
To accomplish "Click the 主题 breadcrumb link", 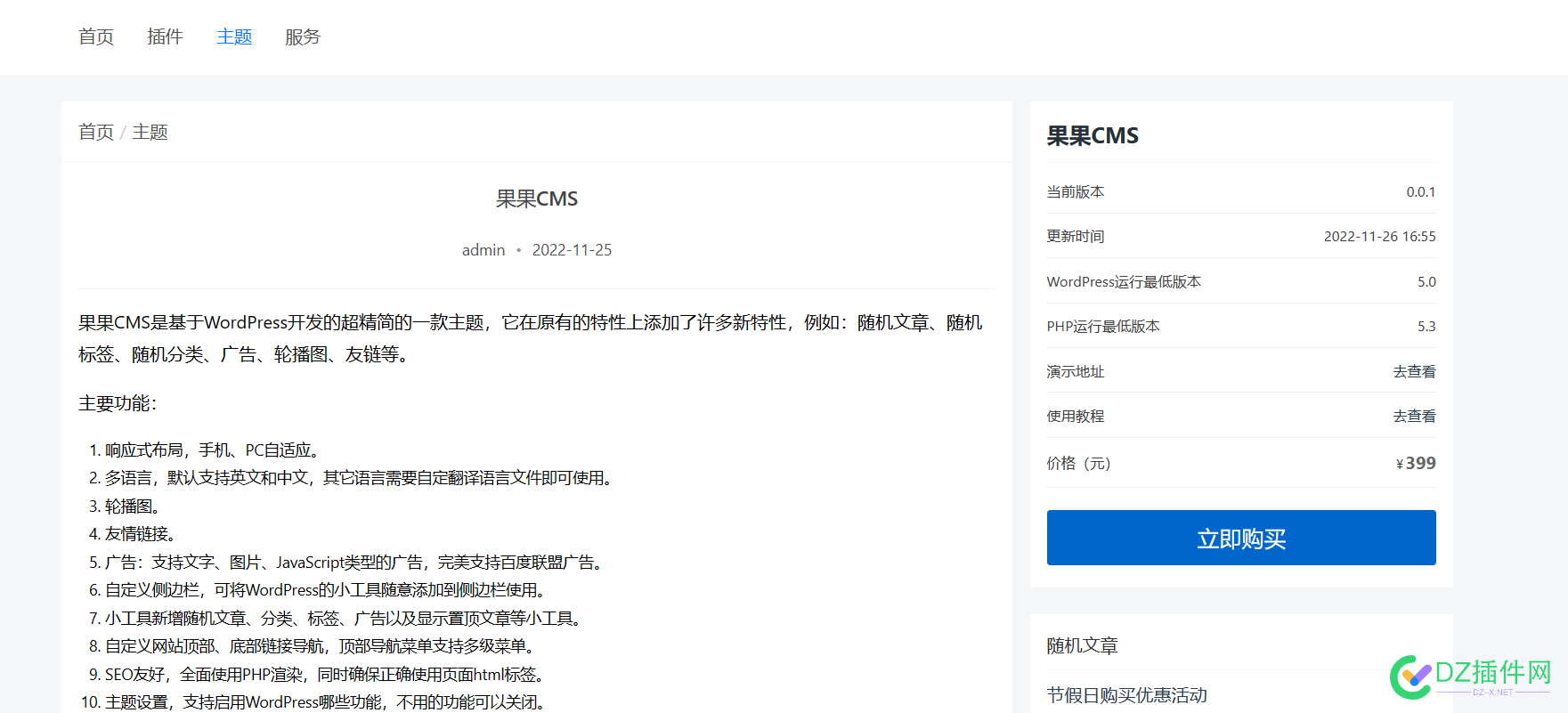I will pos(150,132).
